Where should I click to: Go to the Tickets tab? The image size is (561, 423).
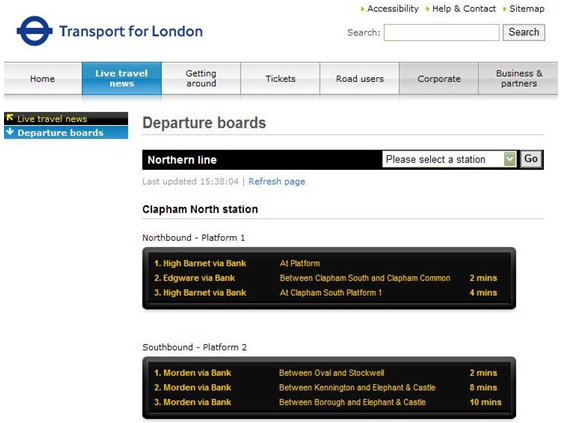[280, 78]
